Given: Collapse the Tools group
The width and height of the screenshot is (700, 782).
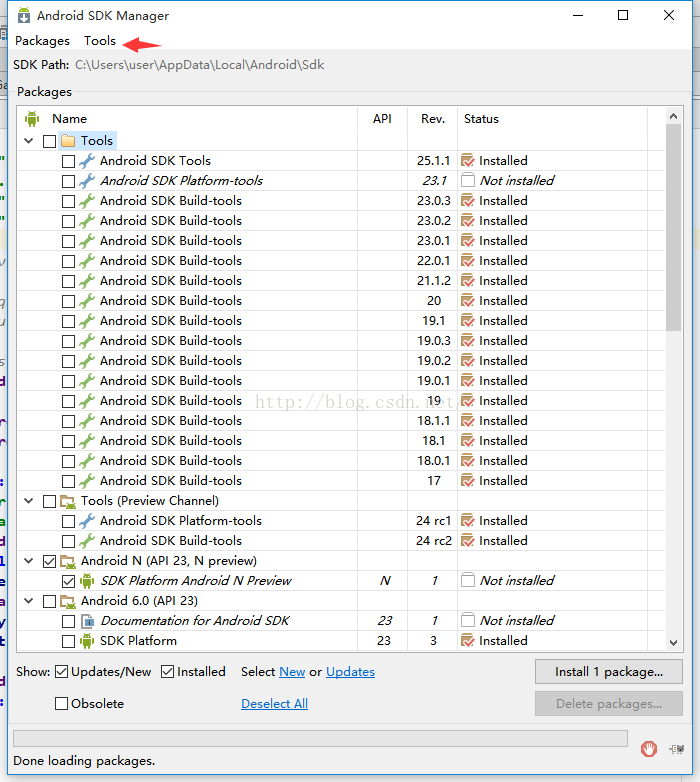Looking at the screenshot, I should click(x=29, y=141).
